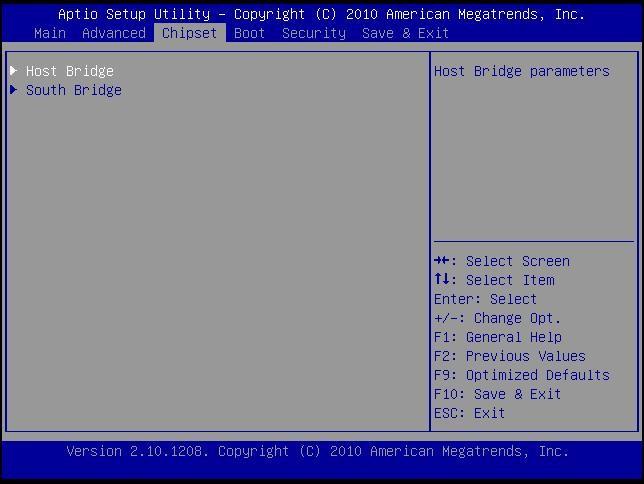
Task: Open the South Bridge submenu label
Action: 74,90
